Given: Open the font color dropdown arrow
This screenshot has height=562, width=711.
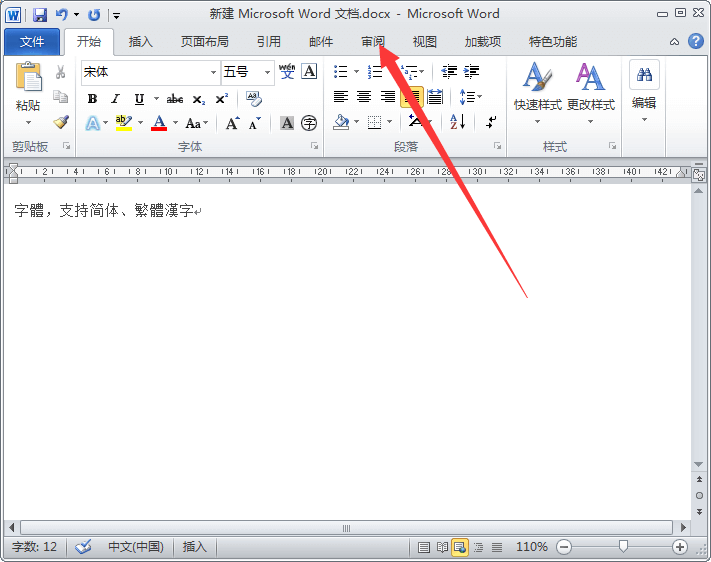Looking at the screenshot, I should point(174,123).
